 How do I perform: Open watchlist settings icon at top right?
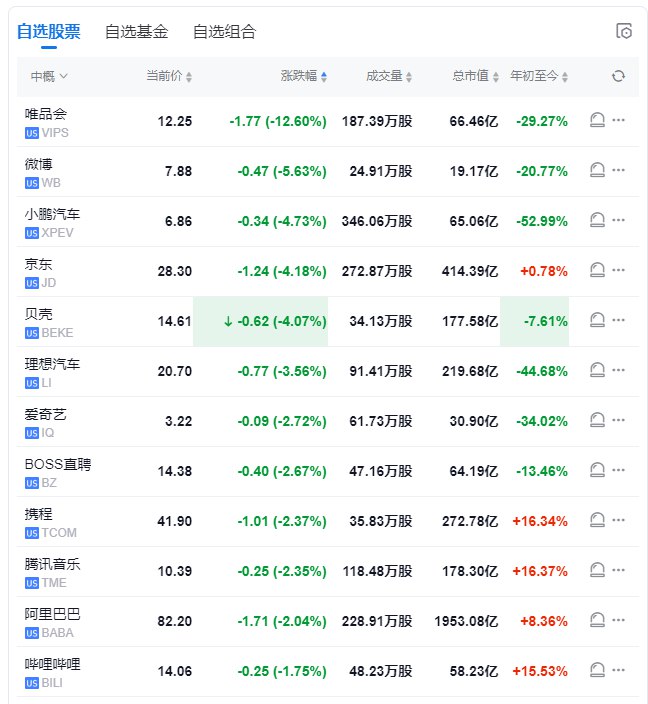[624, 31]
